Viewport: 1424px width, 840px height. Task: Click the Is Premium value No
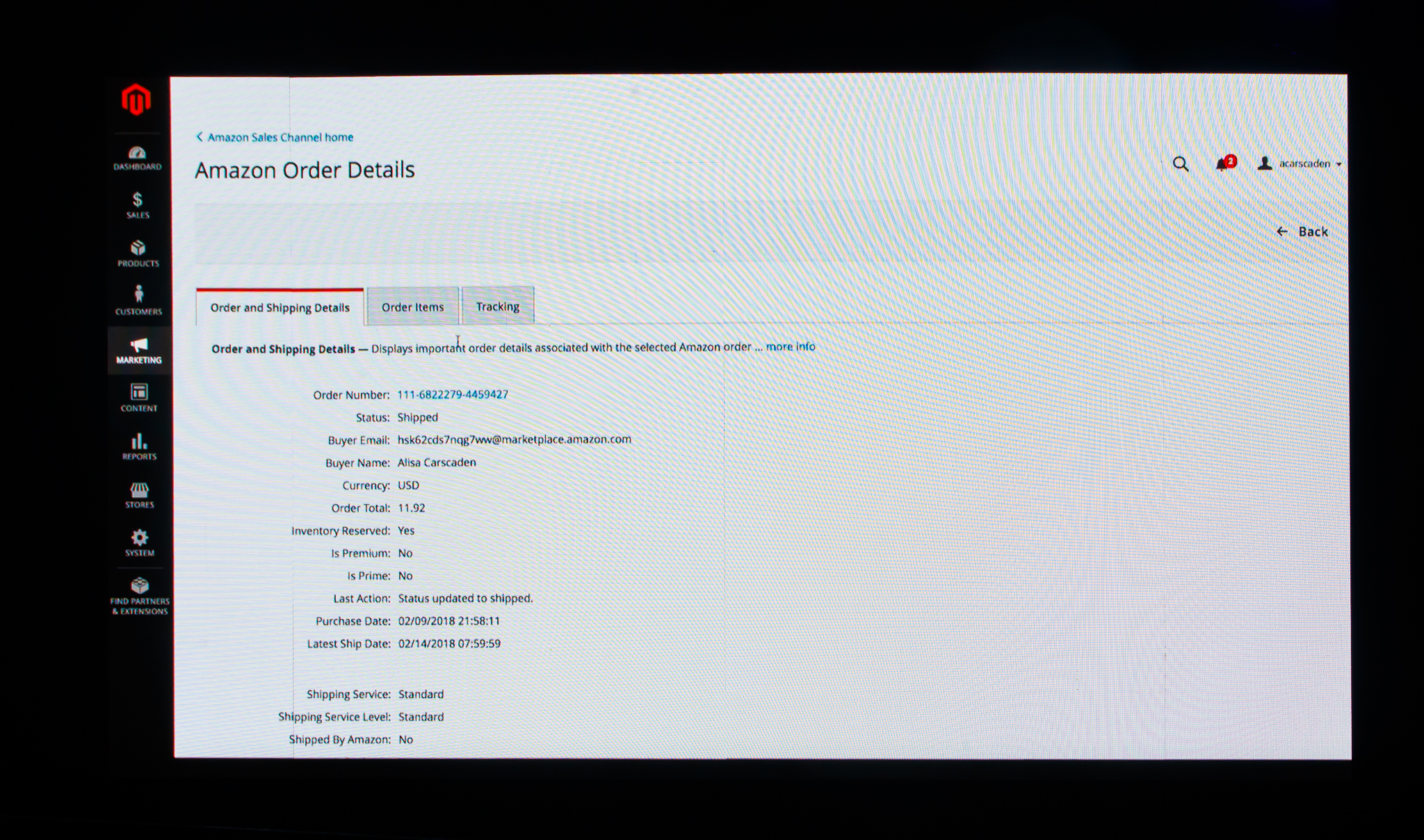[x=405, y=554]
